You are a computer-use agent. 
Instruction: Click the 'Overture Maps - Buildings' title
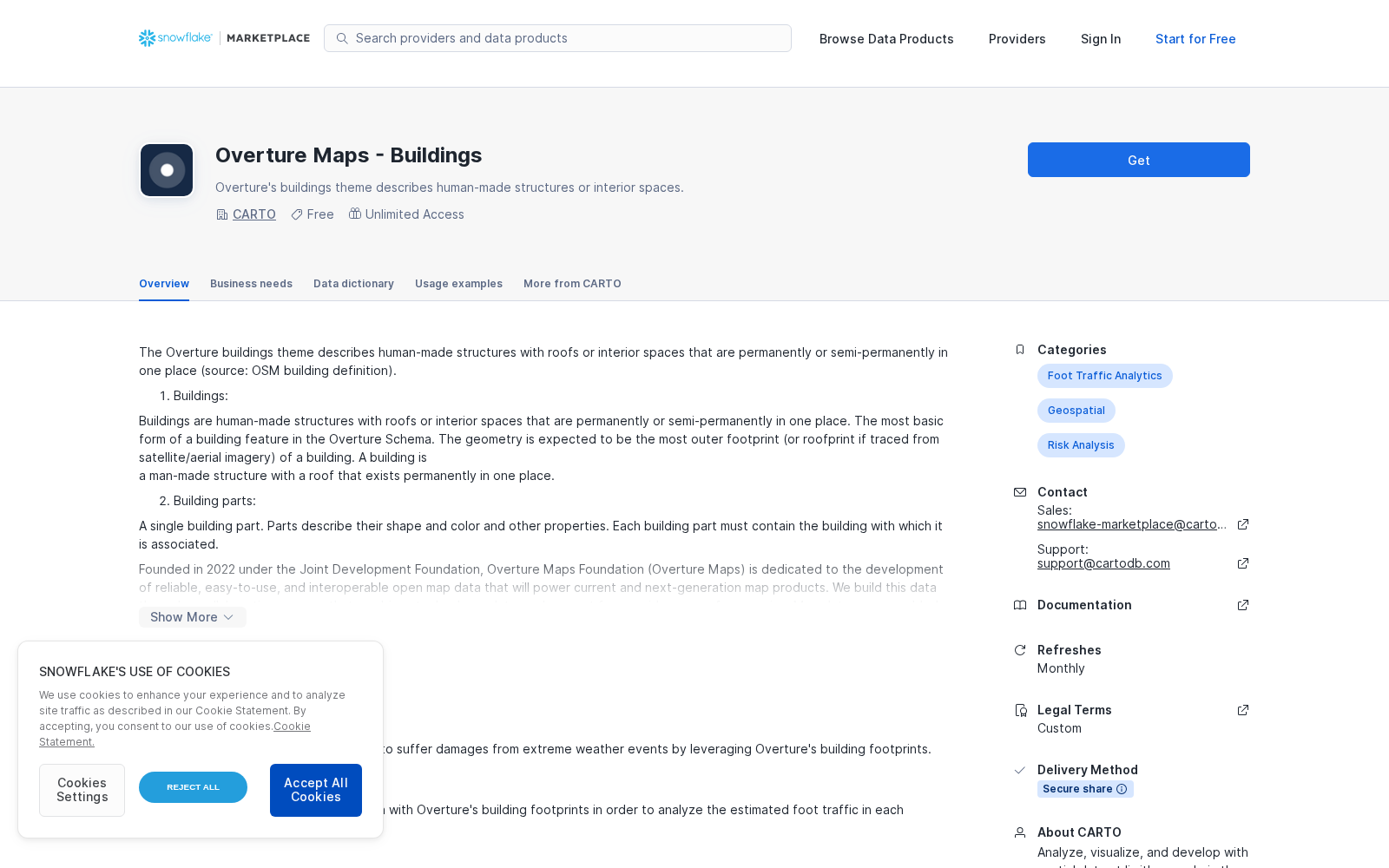tap(348, 155)
